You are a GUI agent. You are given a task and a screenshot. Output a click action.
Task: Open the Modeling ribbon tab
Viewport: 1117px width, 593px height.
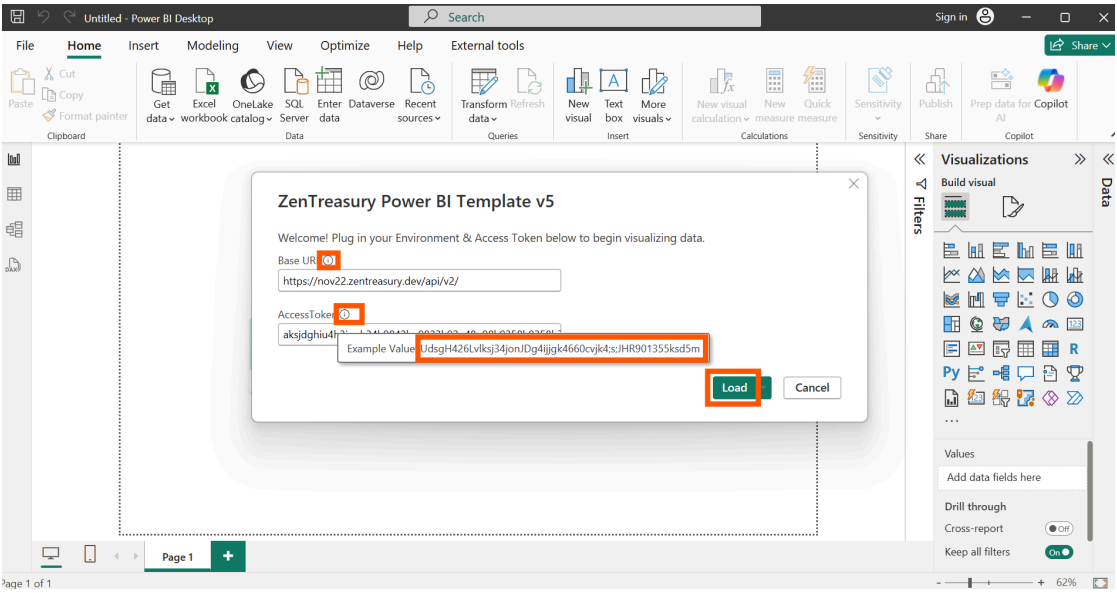pyautogui.click(x=212, y=45)
